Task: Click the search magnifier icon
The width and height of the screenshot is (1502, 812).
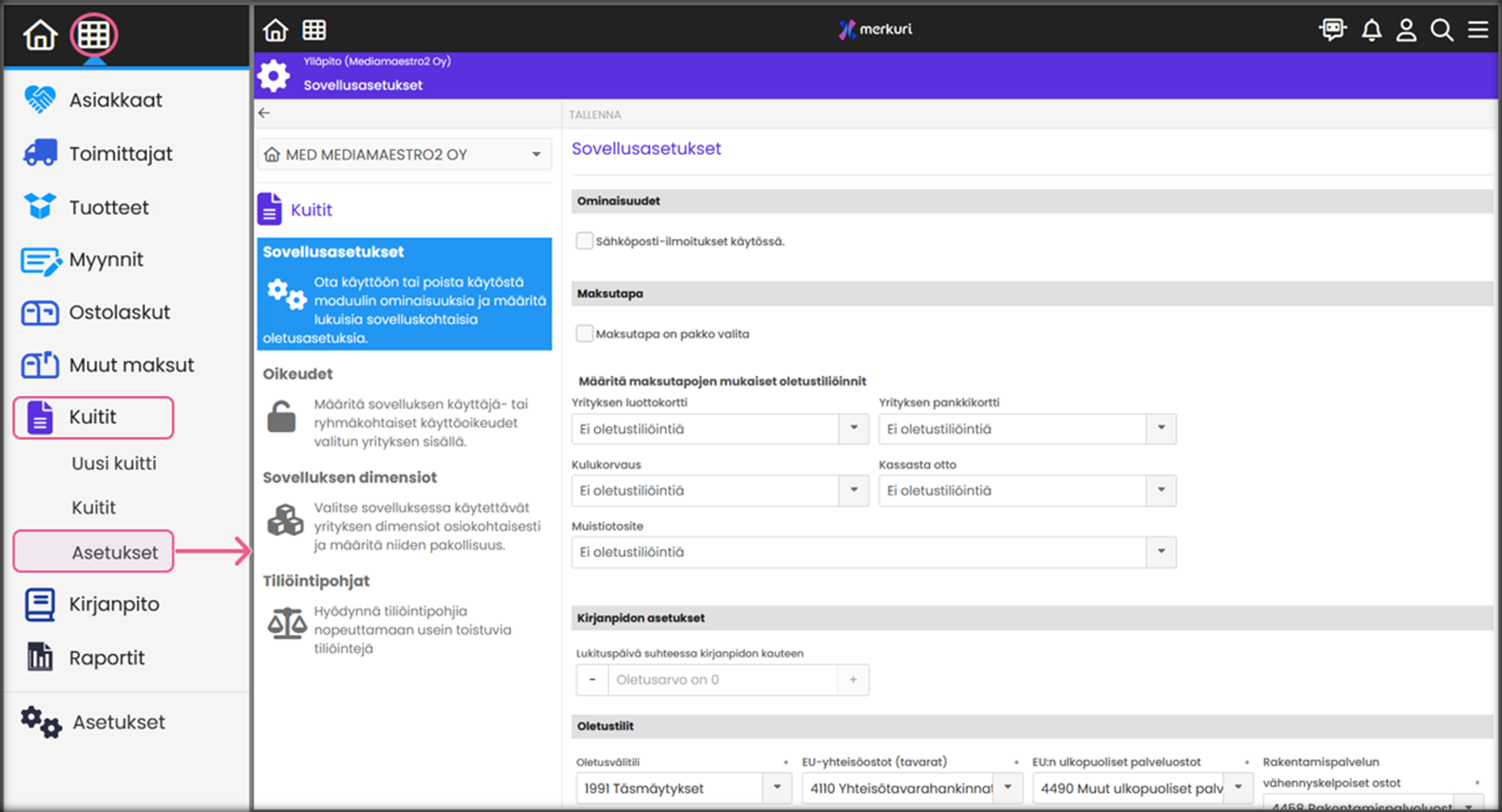Action: (x=1441, y=30)
